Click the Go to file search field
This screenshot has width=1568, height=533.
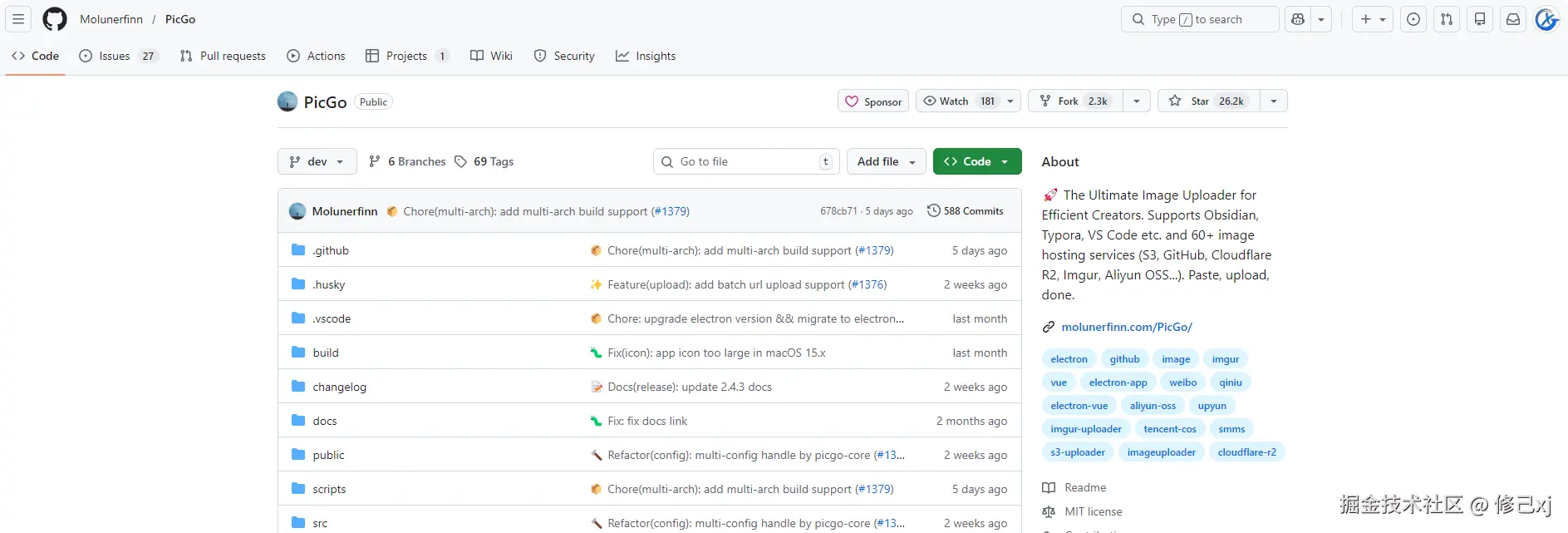coord(746,161)
